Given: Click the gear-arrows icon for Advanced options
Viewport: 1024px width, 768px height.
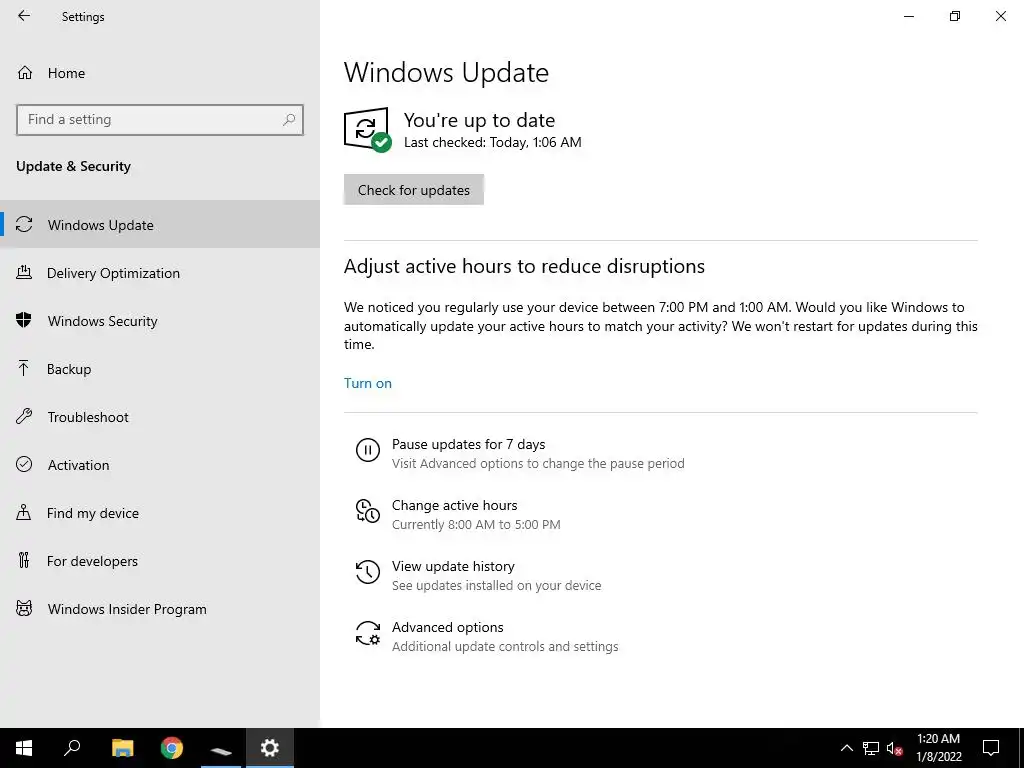Looking at the screenshot, I should tap(368, 633).
